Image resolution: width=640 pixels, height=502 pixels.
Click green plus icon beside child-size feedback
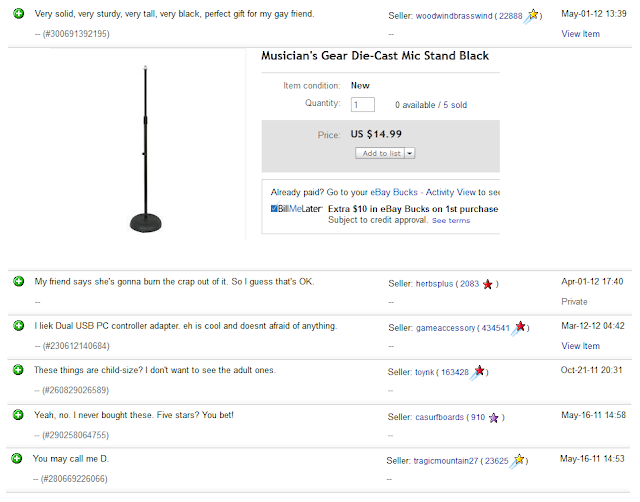pos(18,370)
